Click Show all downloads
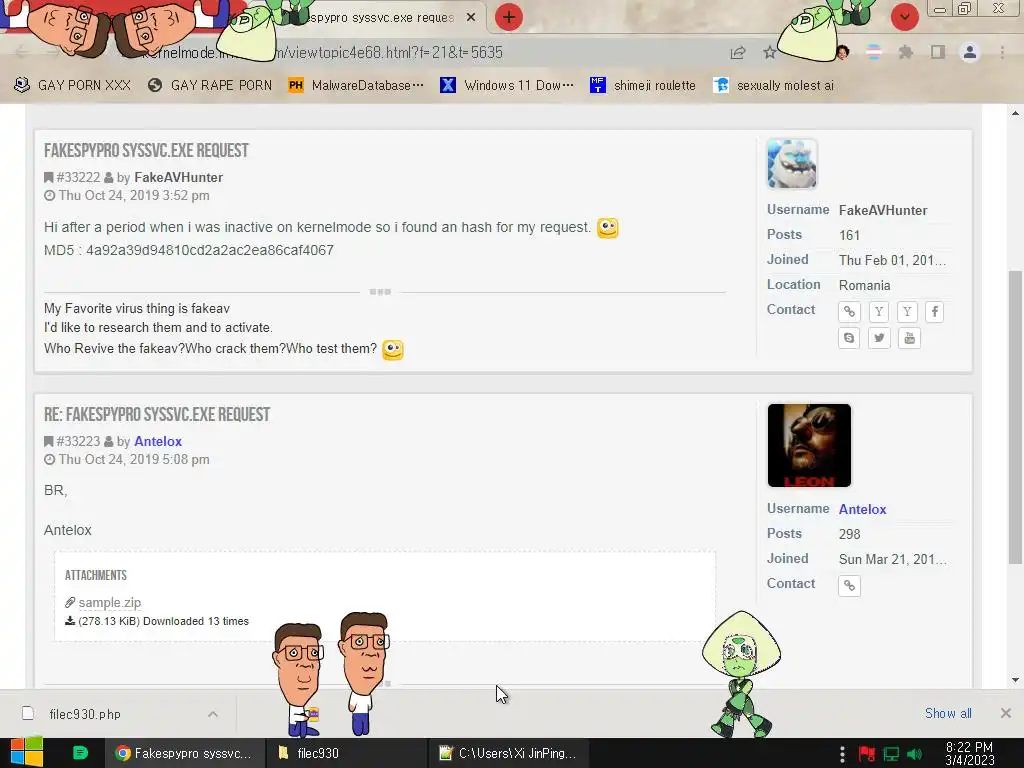This screenshot has width=1024, height=768. (948, 714)
